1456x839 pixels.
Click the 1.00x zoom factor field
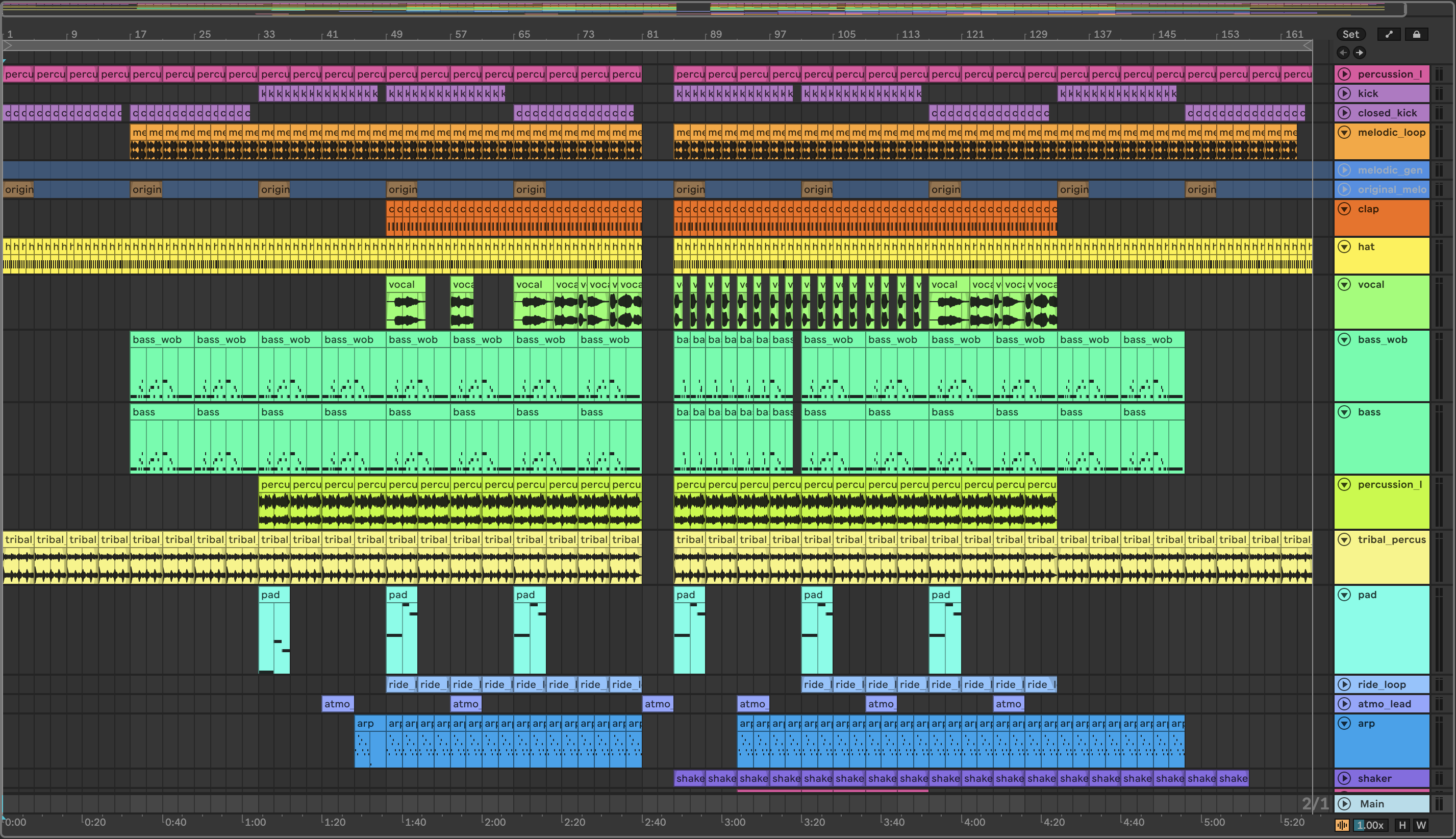(1370, 825)
